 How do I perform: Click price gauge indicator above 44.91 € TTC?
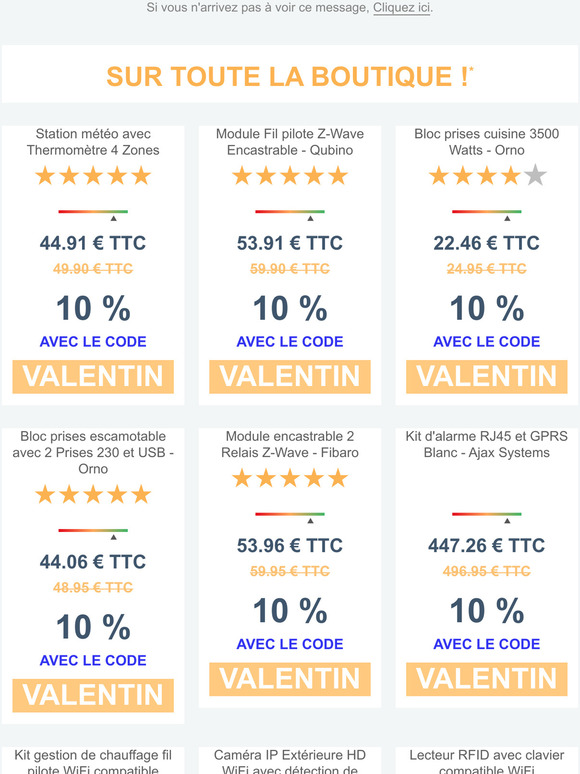tap(93, 215)
